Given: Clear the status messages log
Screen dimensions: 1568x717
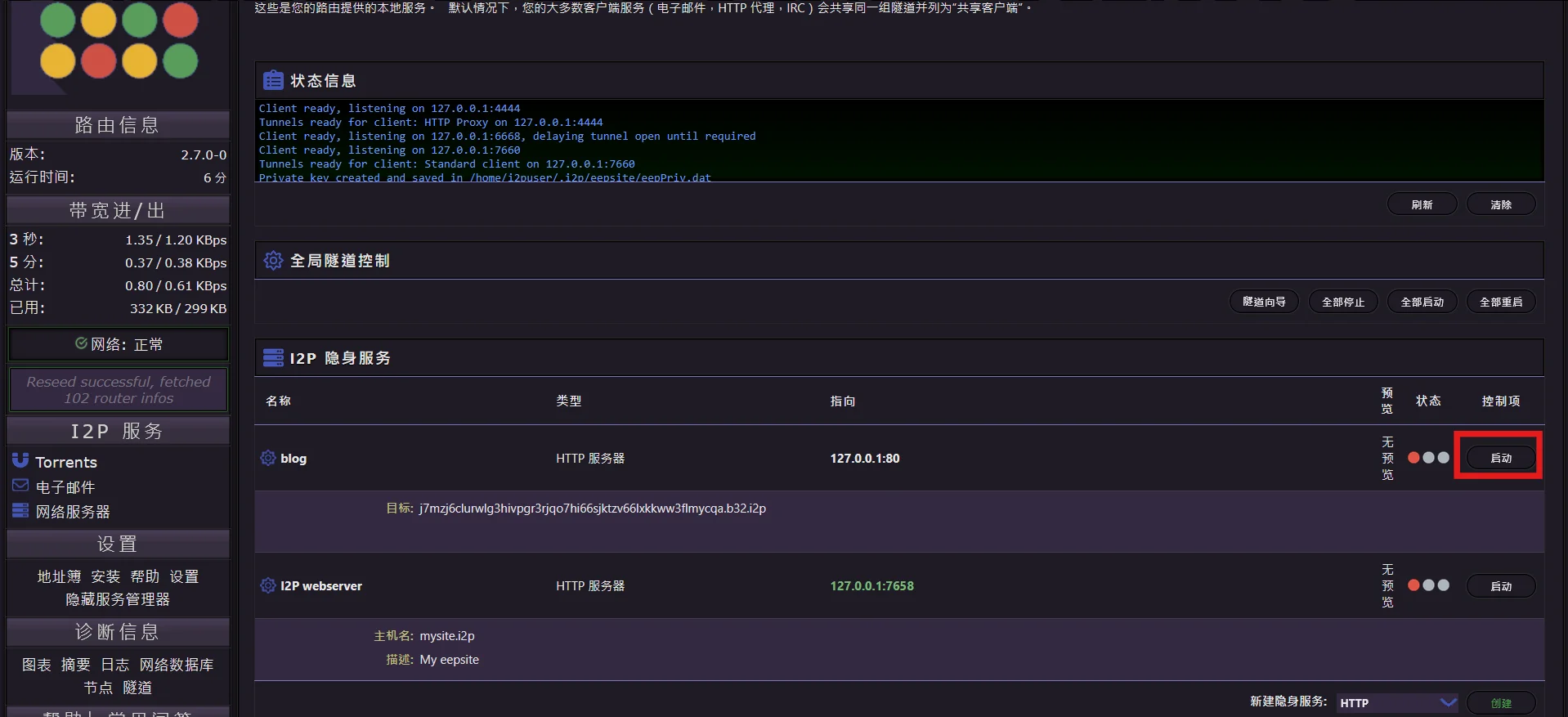Looking at the screenshot, I should tap(1500, 204).
